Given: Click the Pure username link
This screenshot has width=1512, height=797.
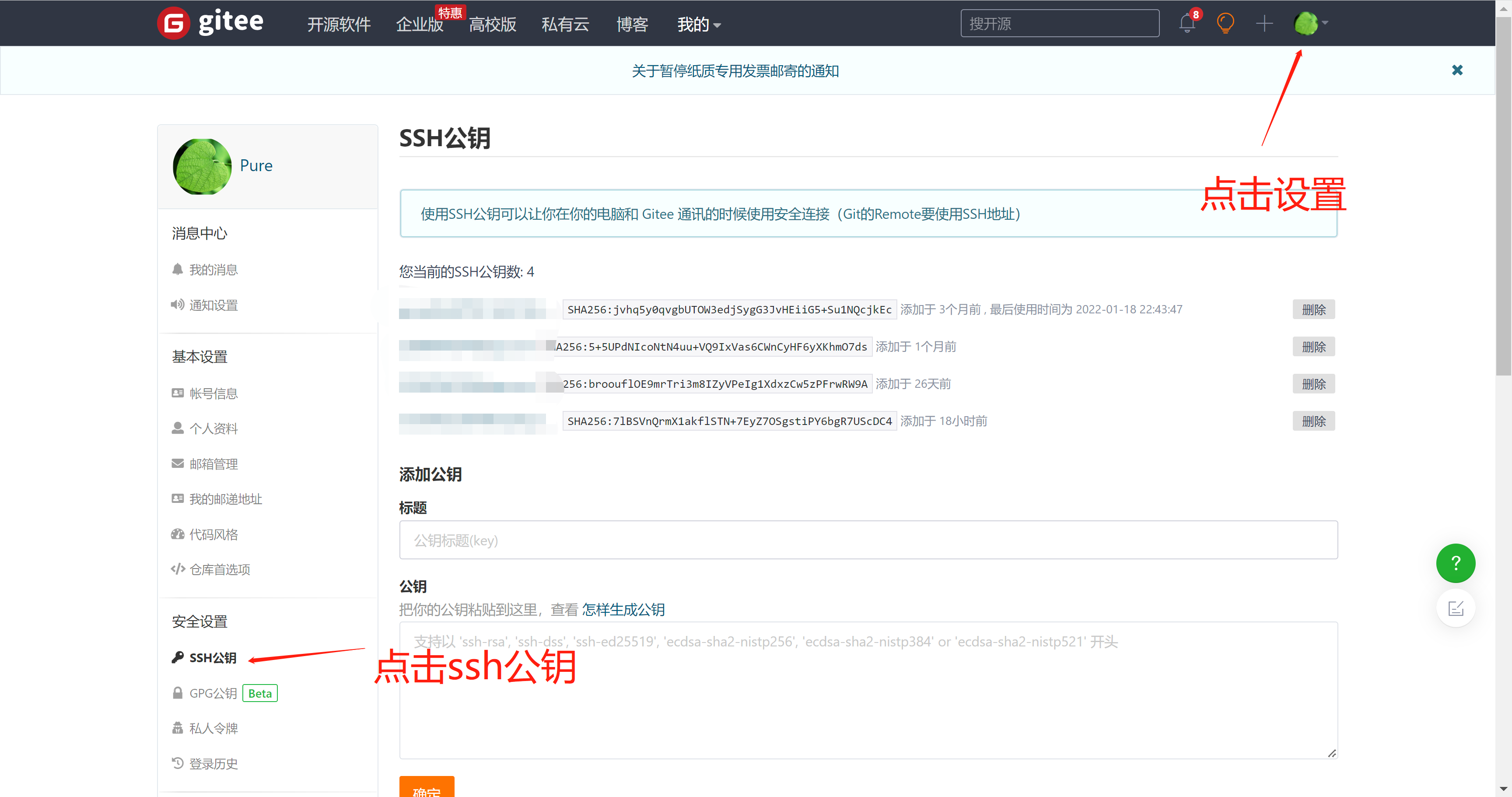Looking at the screenshot, I should pyautogui.click(x=256, y=165).
